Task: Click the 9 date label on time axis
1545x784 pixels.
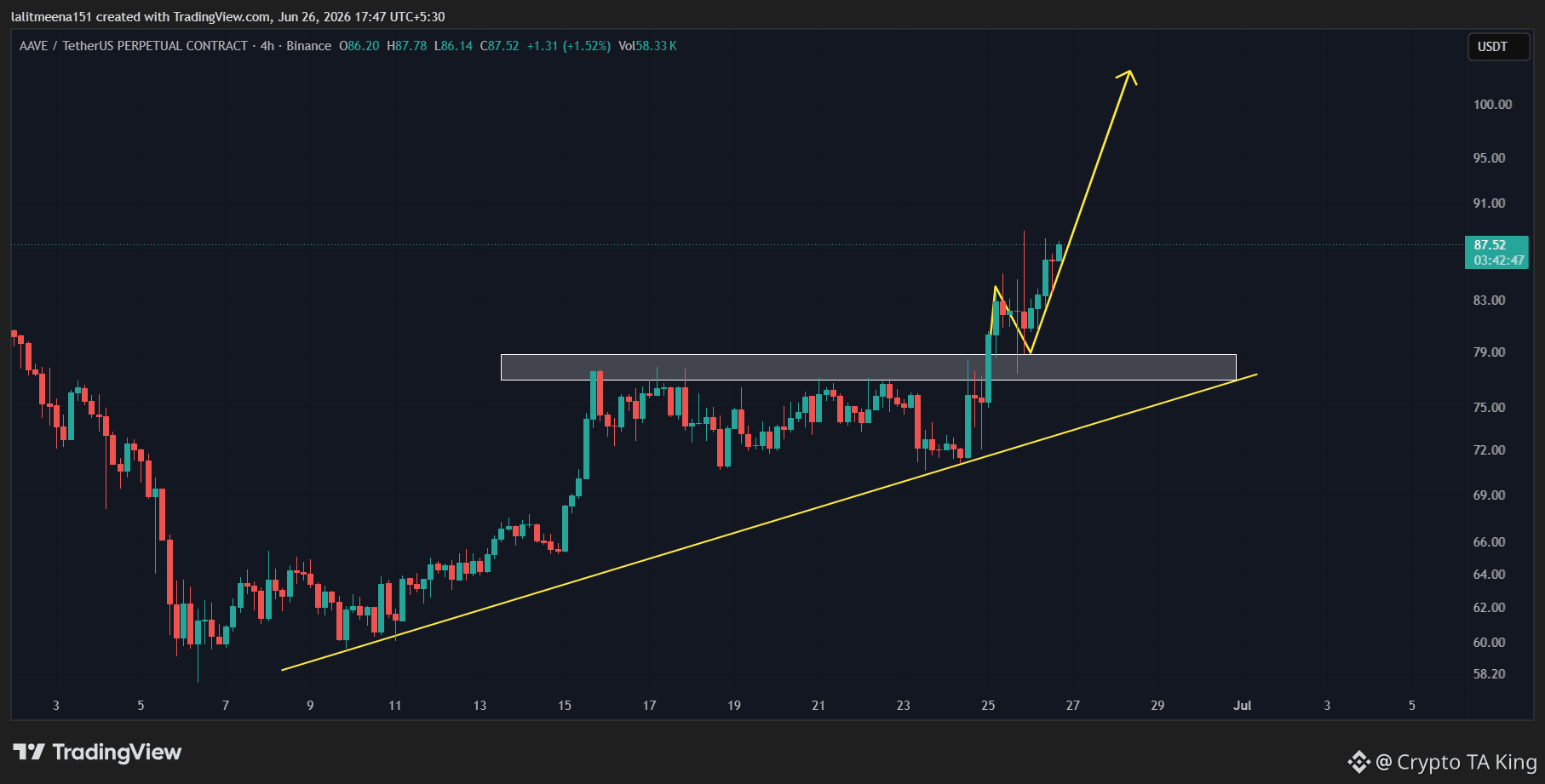Action: (310, 706)
